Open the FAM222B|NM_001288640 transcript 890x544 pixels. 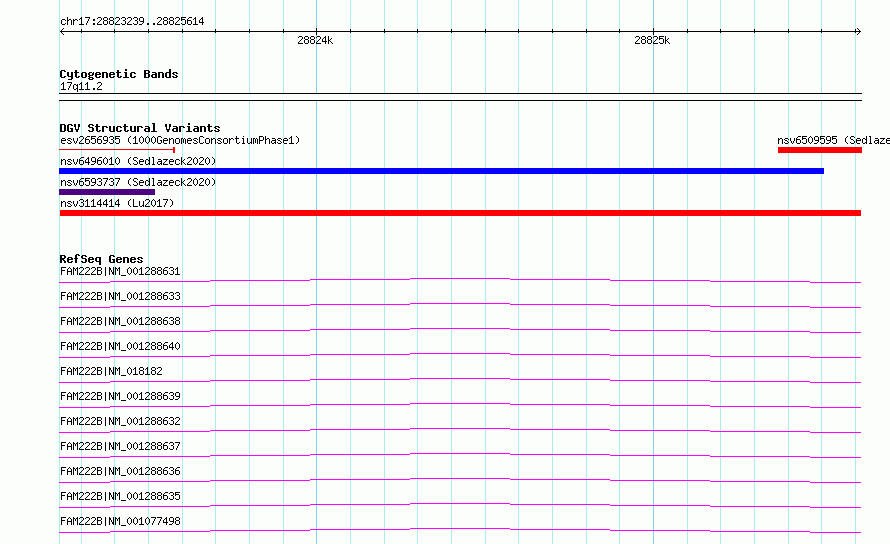(x=120, y=346)
